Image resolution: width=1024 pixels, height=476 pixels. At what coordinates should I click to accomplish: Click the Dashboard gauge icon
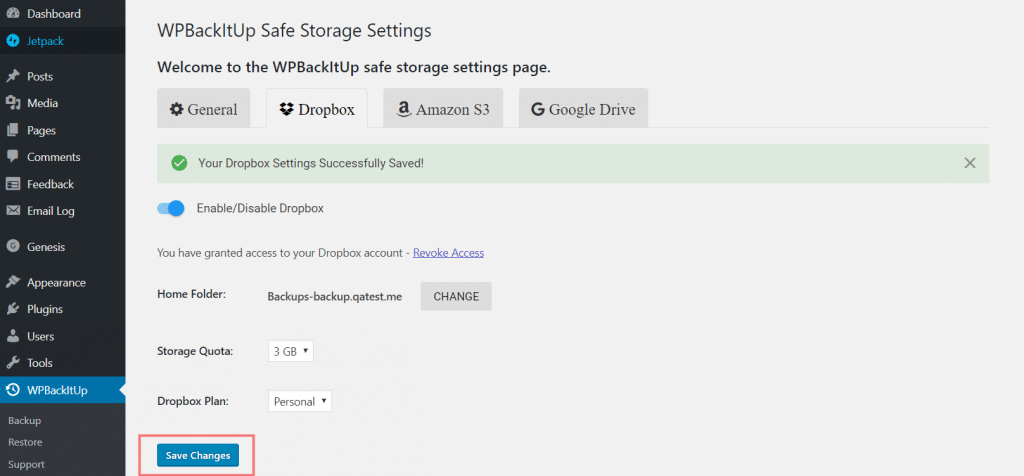point(12,14)
